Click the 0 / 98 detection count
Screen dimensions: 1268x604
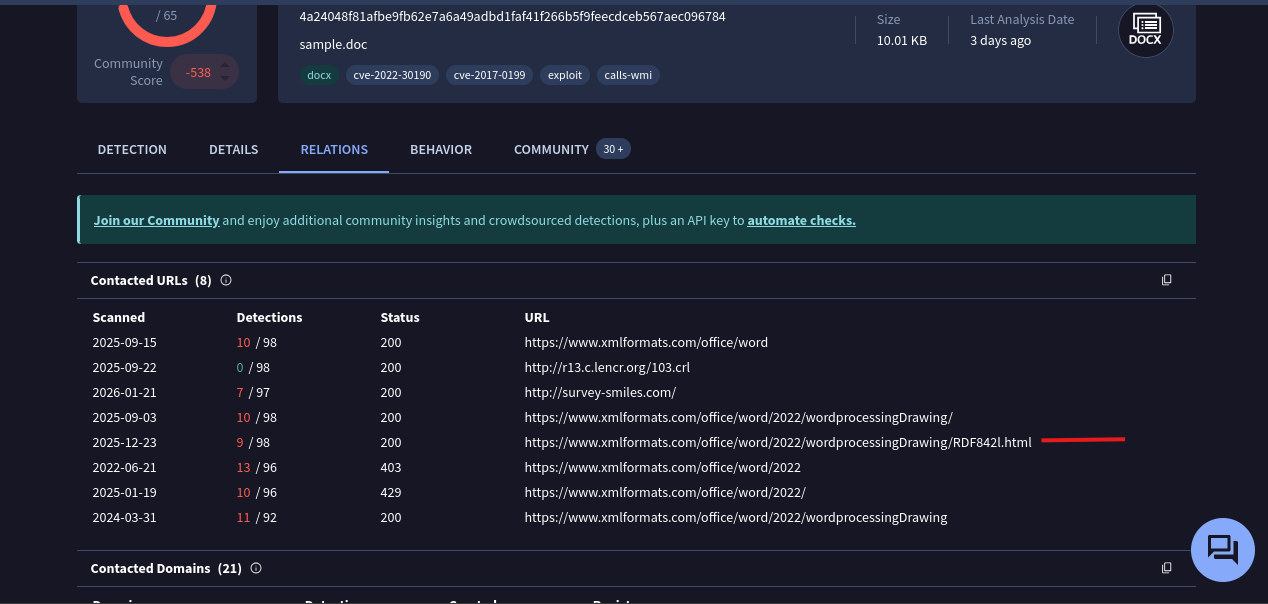pyautogui.click(x=253, y=367)
